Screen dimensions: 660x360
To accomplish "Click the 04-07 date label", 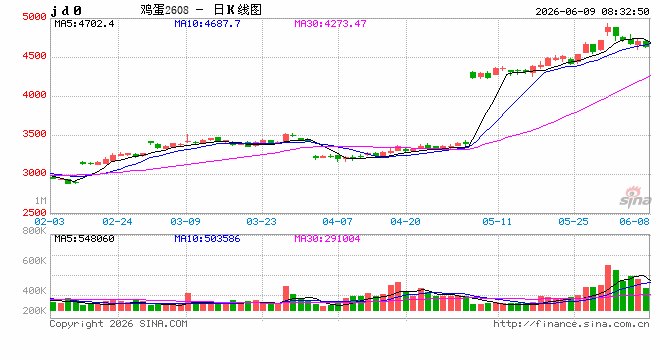I will point(337,221).
